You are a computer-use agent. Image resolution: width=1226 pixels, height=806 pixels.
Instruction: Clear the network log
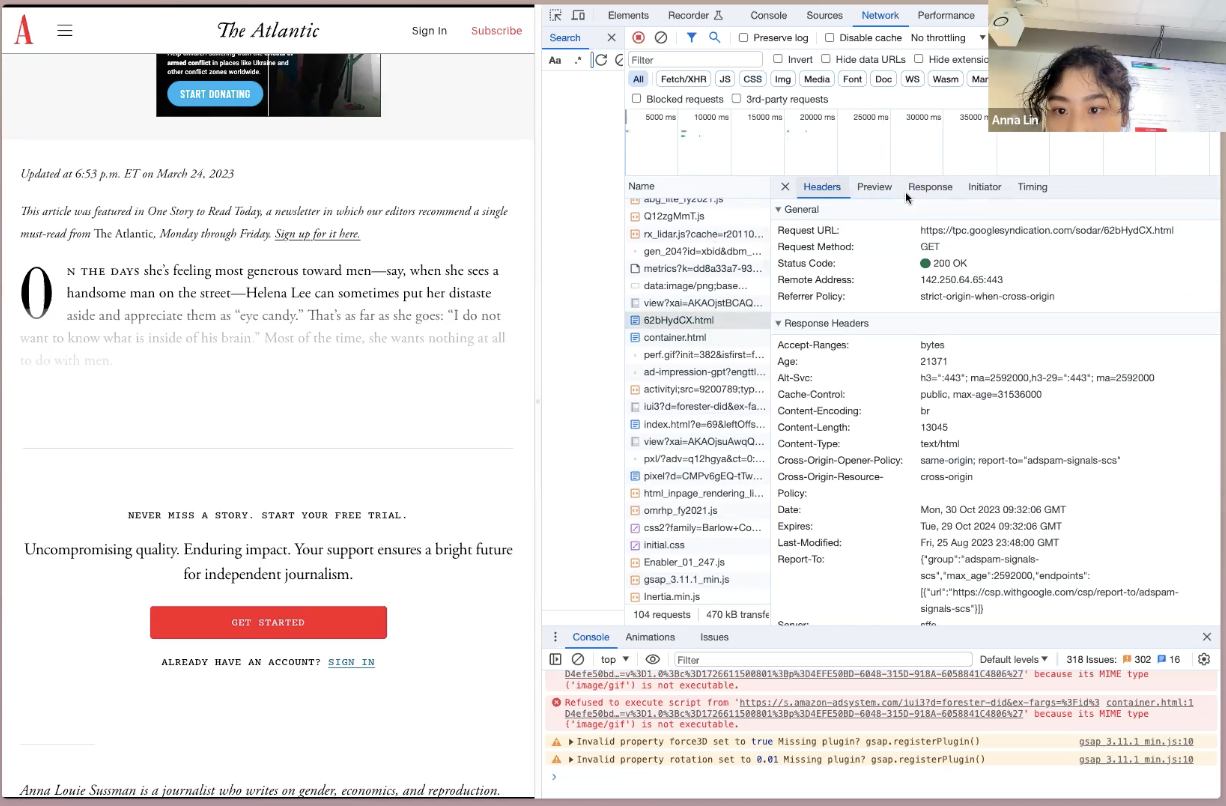pos(661,38)
